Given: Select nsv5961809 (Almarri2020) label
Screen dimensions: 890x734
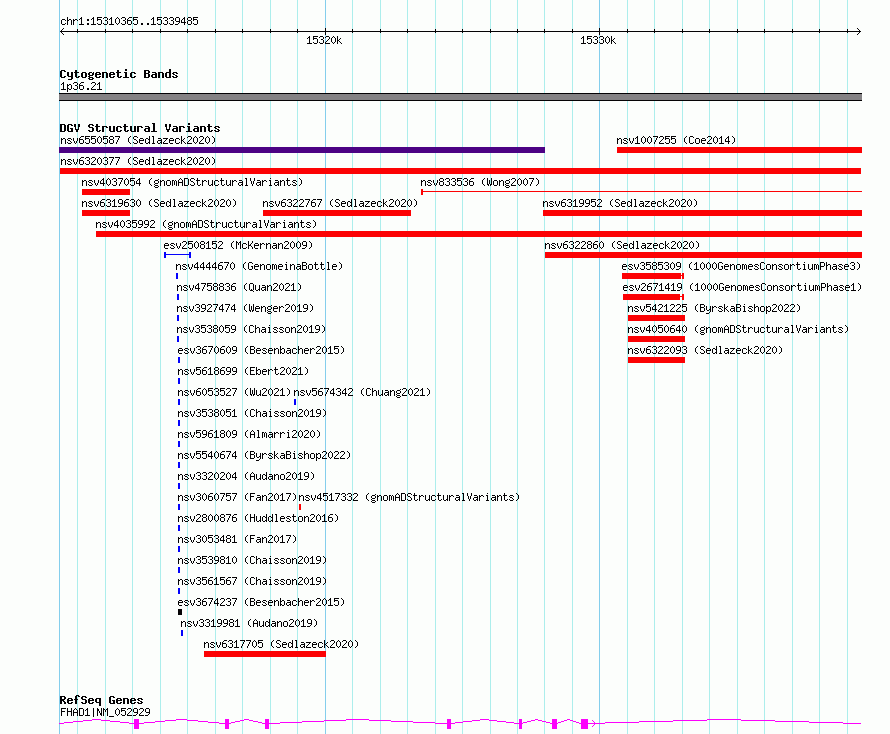Looking at the screenshot, I should pos(249,434).
